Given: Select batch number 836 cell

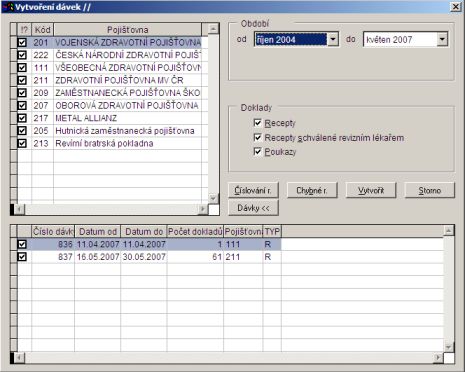Looking at the screenshot, I should (53, 244).
